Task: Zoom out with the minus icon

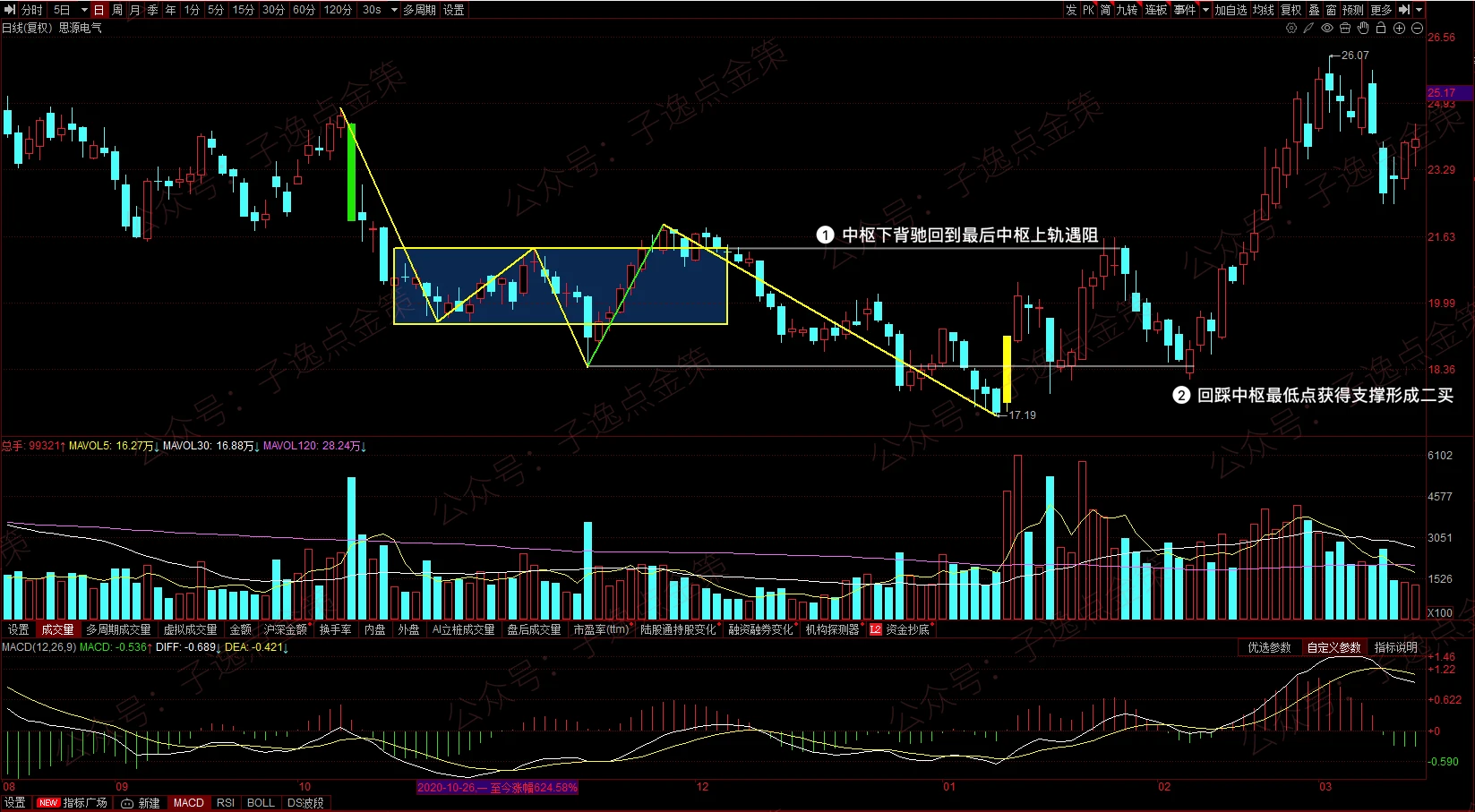Action: (1417, 29)
